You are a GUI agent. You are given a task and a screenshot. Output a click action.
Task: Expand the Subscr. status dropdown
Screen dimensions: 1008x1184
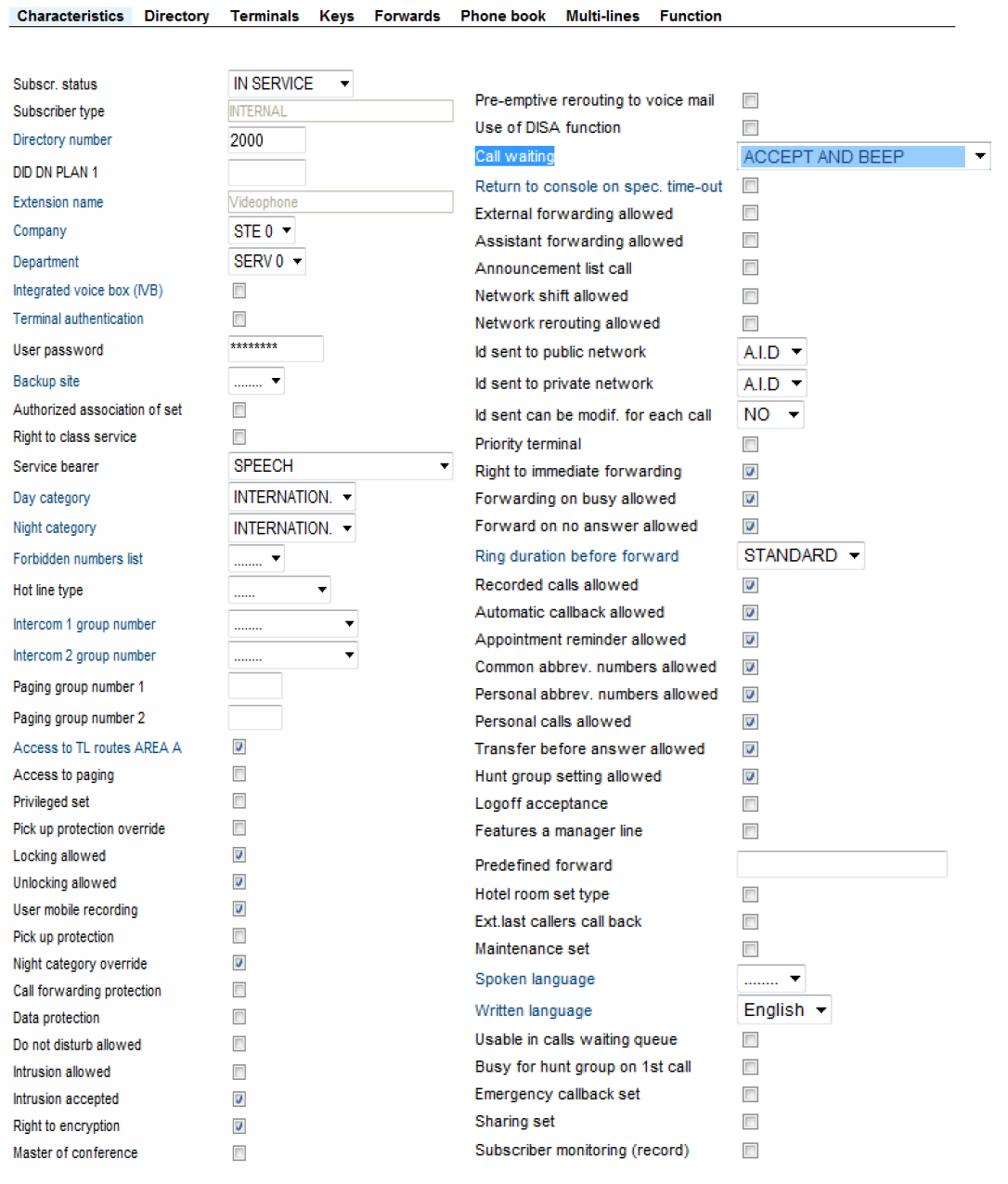tap(291, 84)
